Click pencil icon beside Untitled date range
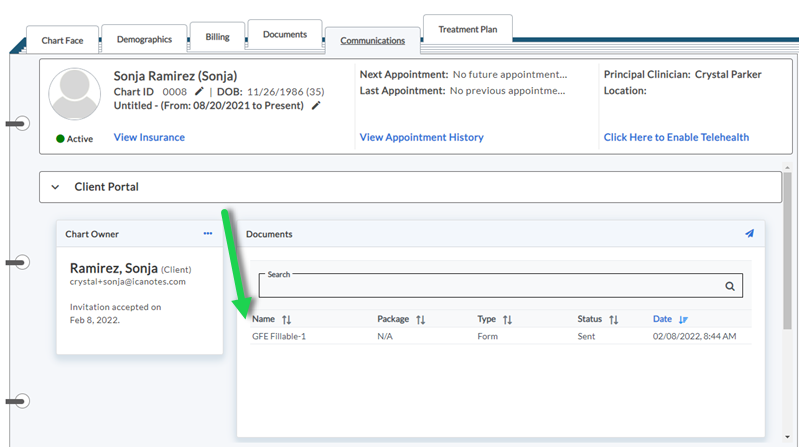799x447 pixels. (316, 105)
